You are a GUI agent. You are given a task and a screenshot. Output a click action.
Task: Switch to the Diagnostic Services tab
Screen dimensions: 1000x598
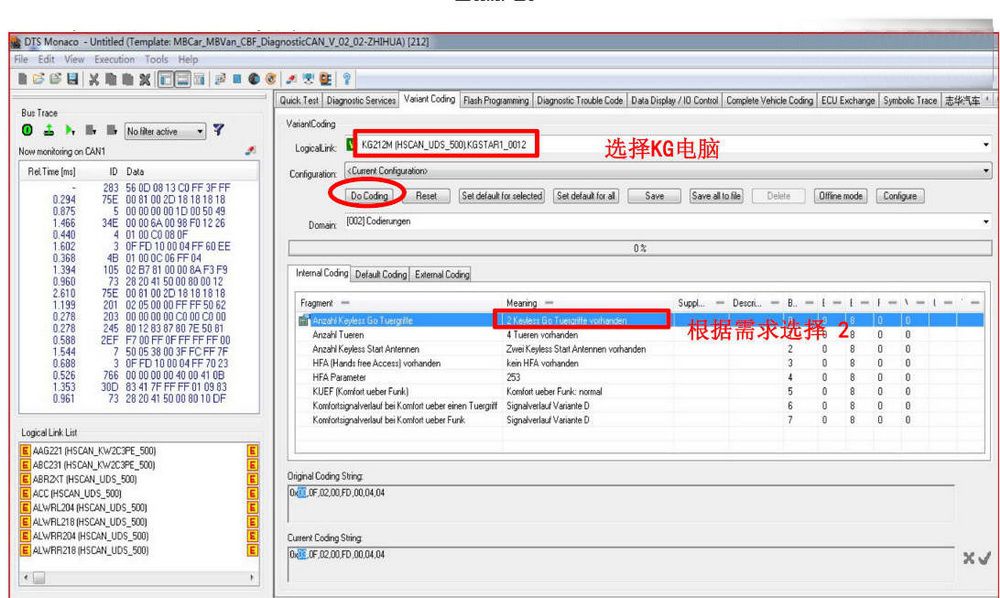point(361,101)
